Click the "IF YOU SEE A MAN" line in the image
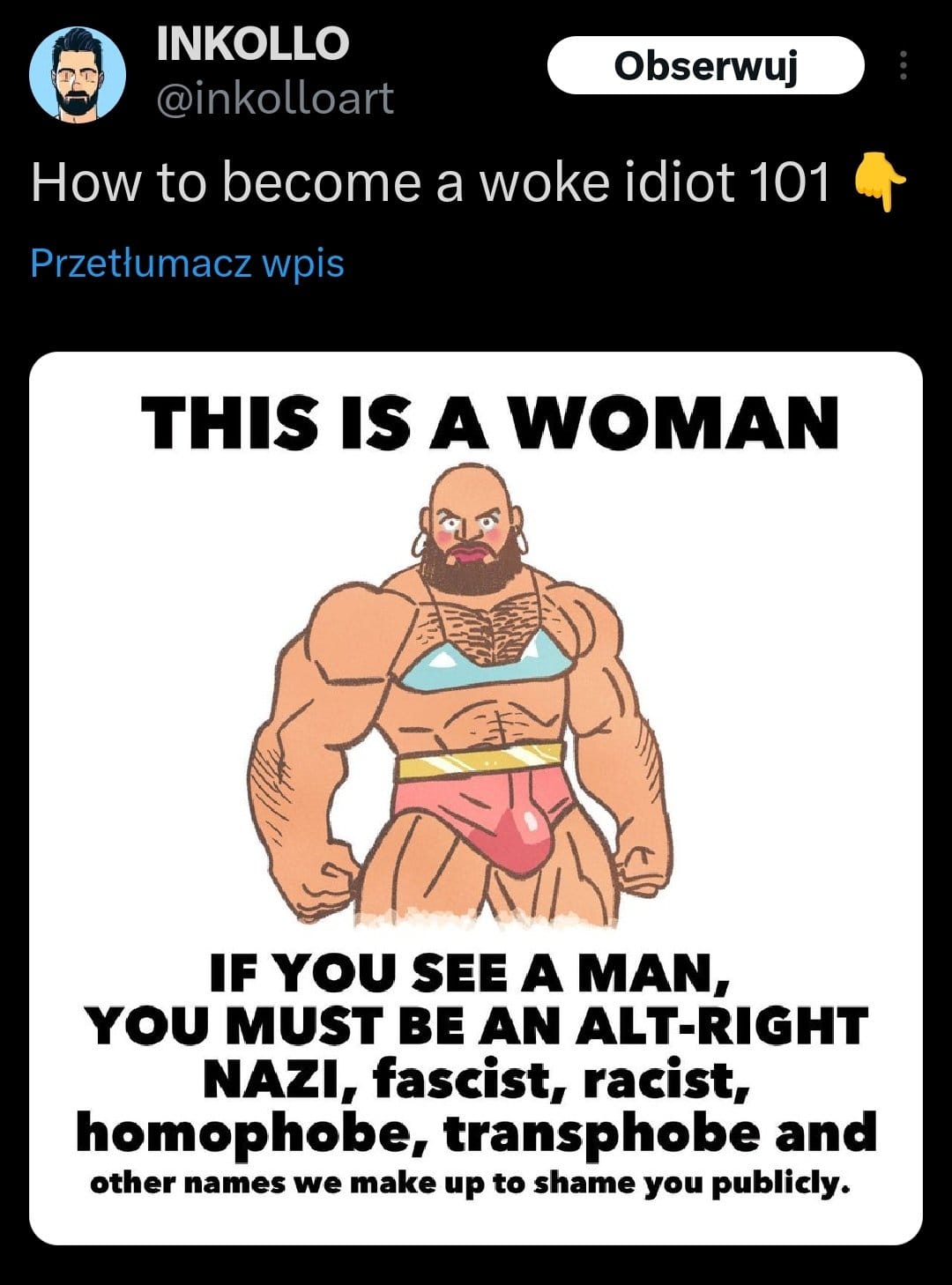 pyautogui.click(x=470, y=973)
